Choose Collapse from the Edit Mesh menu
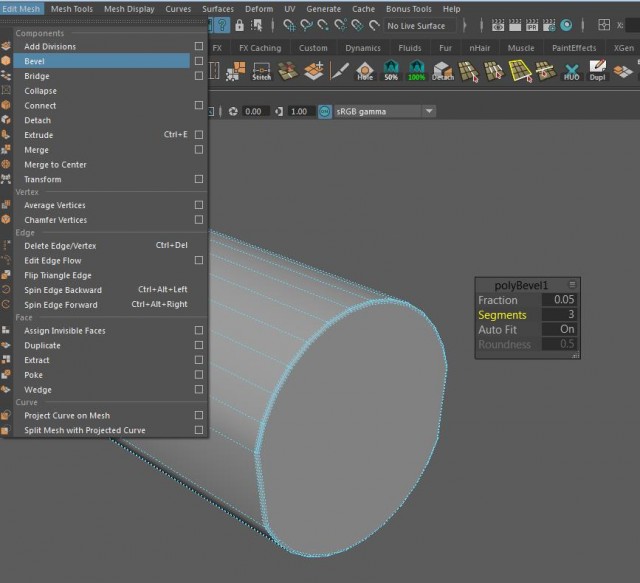 click(x=102, y=91)
